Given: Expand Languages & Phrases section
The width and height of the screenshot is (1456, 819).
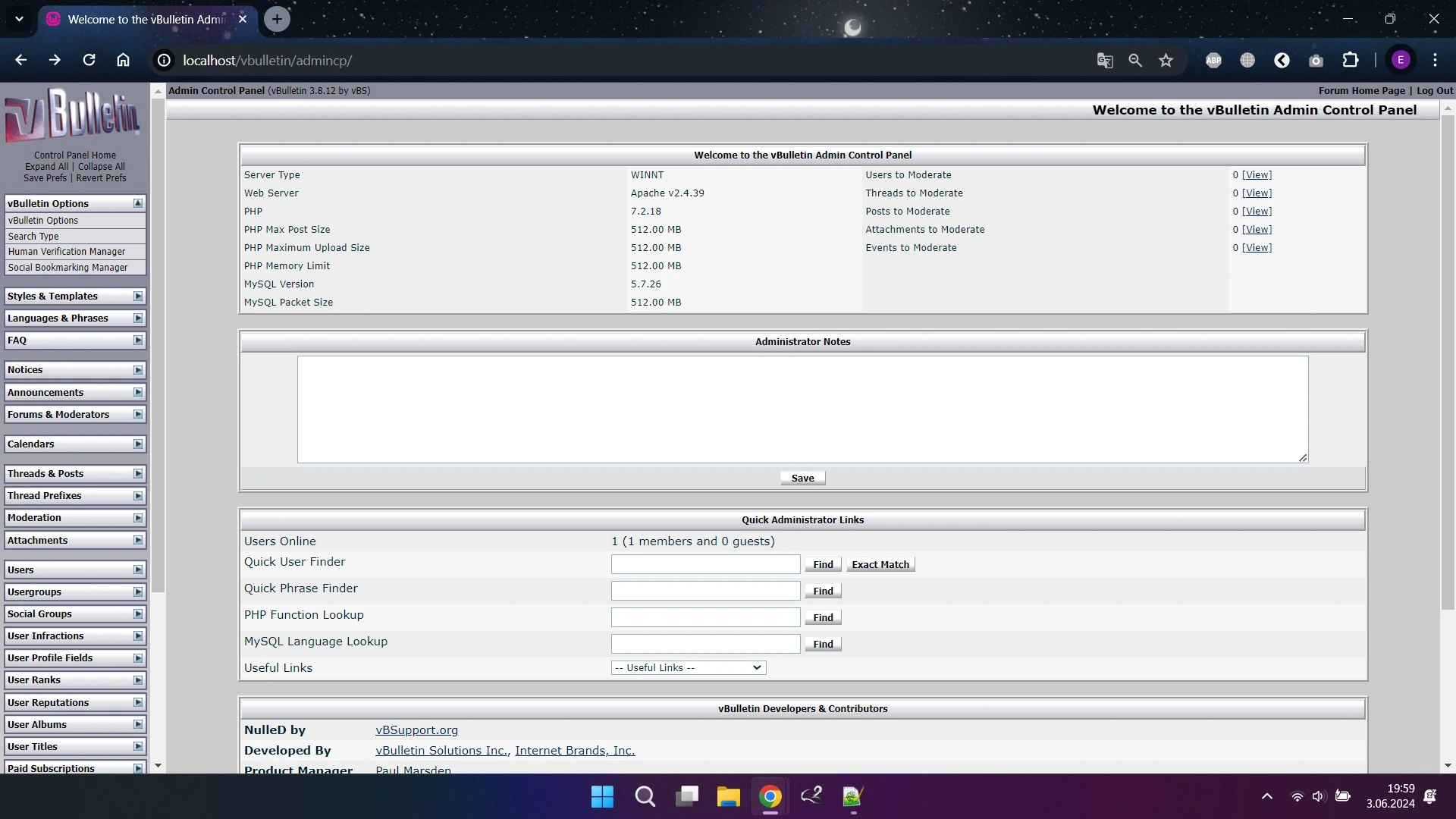Looking at the screenshot, I should tap(138, 318).
